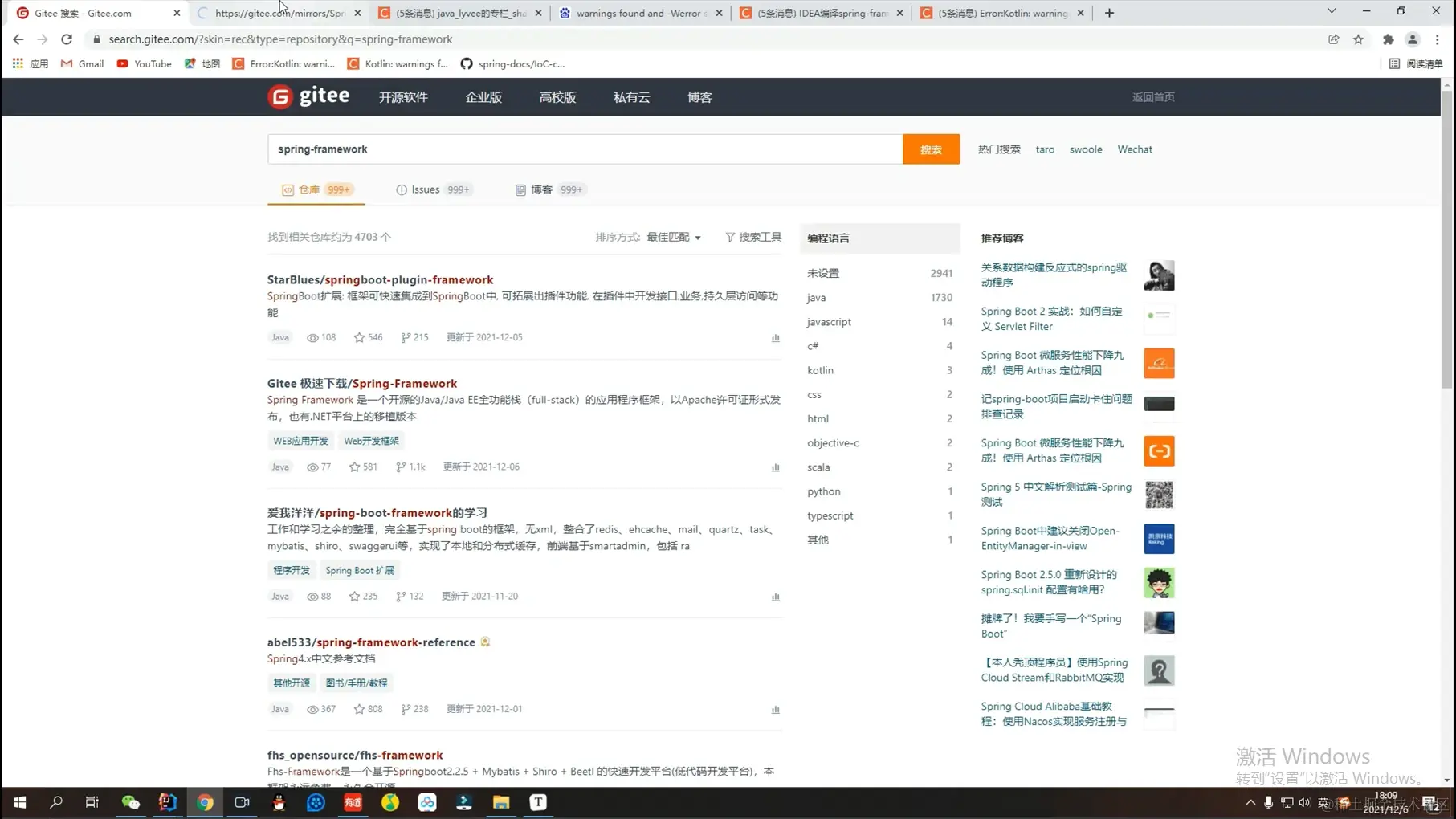The image size is (1456, 819).
Task: Click QR thumbnail beside Spring 5 blog
Action: [1159, 495]
